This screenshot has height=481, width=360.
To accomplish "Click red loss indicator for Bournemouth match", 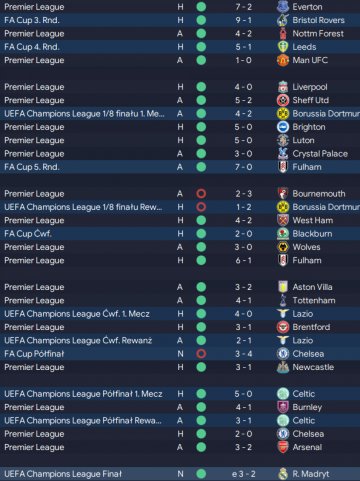I will (201, 194).
